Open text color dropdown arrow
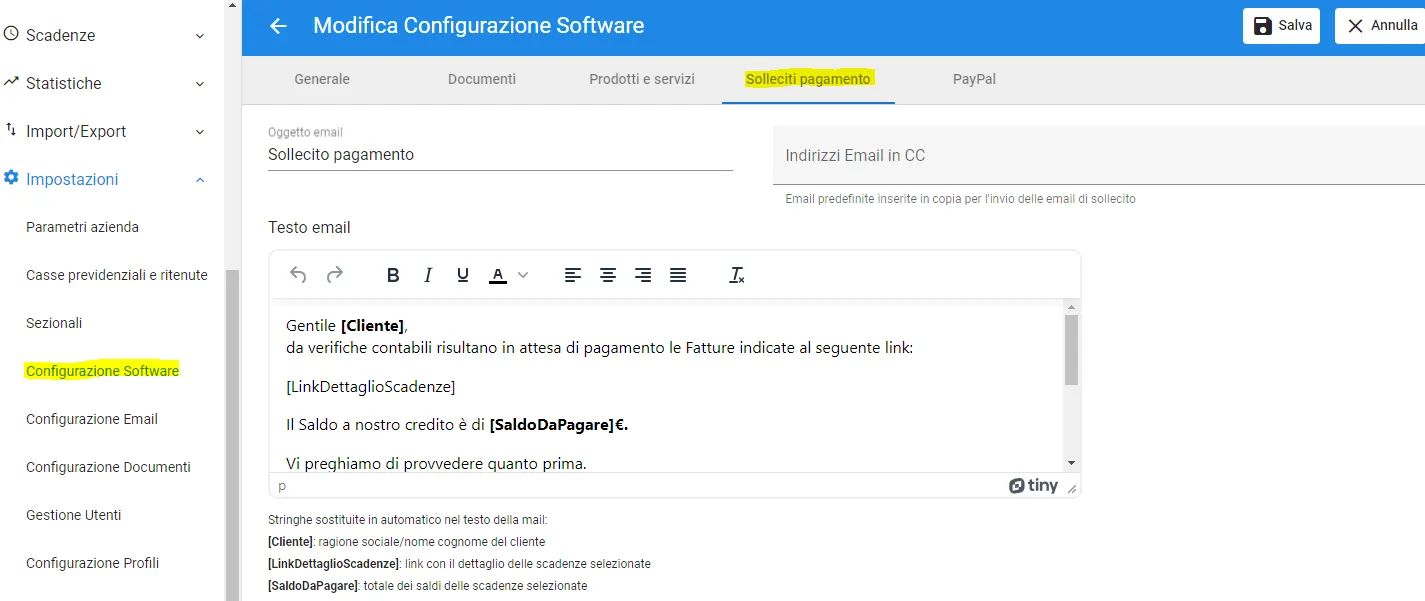The height and width of the screenshot is (601, 1425). [x=523, y=275]
